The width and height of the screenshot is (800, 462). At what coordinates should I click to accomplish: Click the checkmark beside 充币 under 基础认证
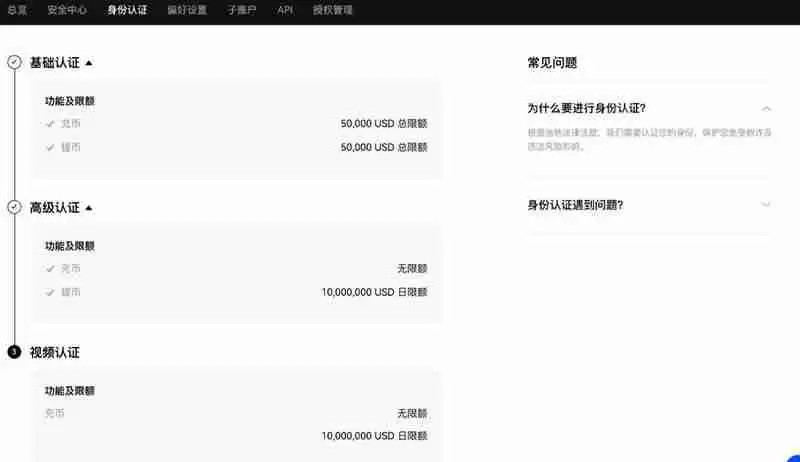pyautogui.click(x=50, y=123)
